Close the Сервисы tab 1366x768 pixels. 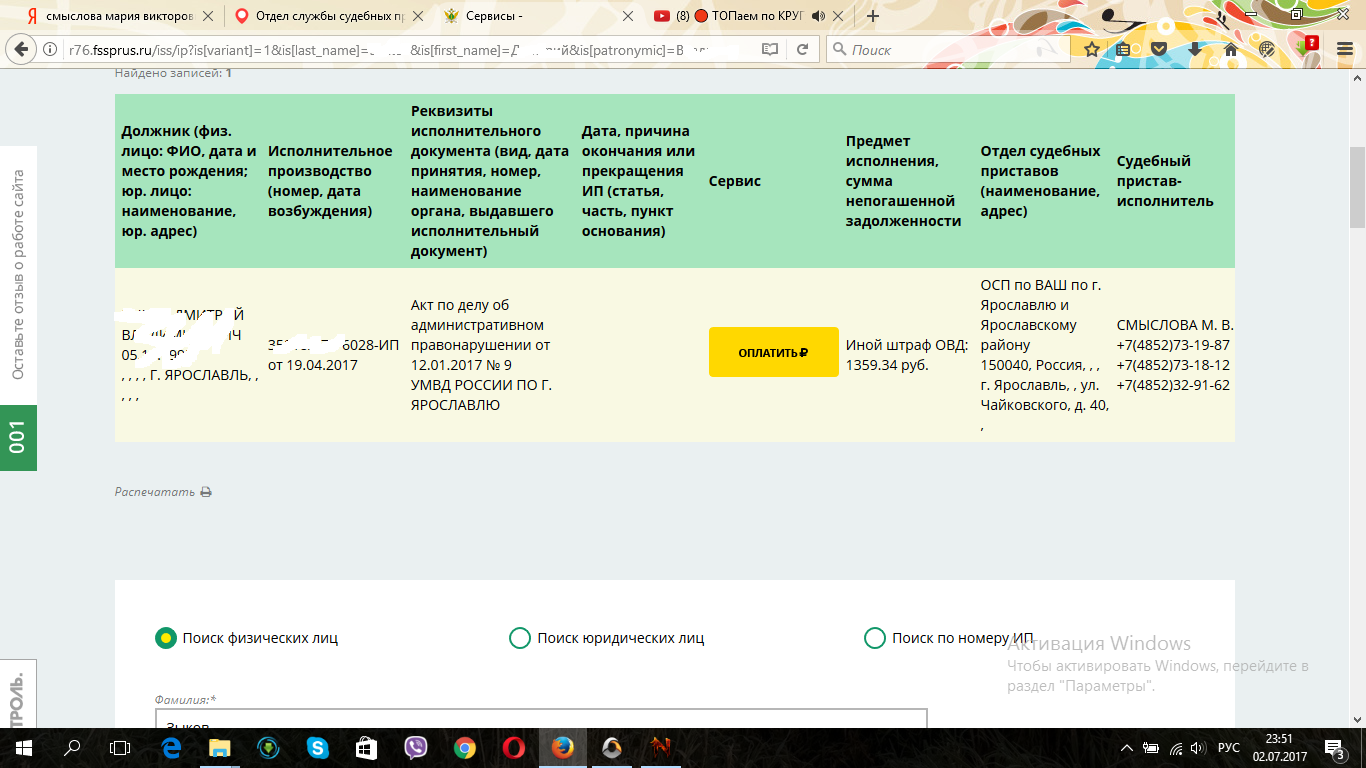coord(627,16)
